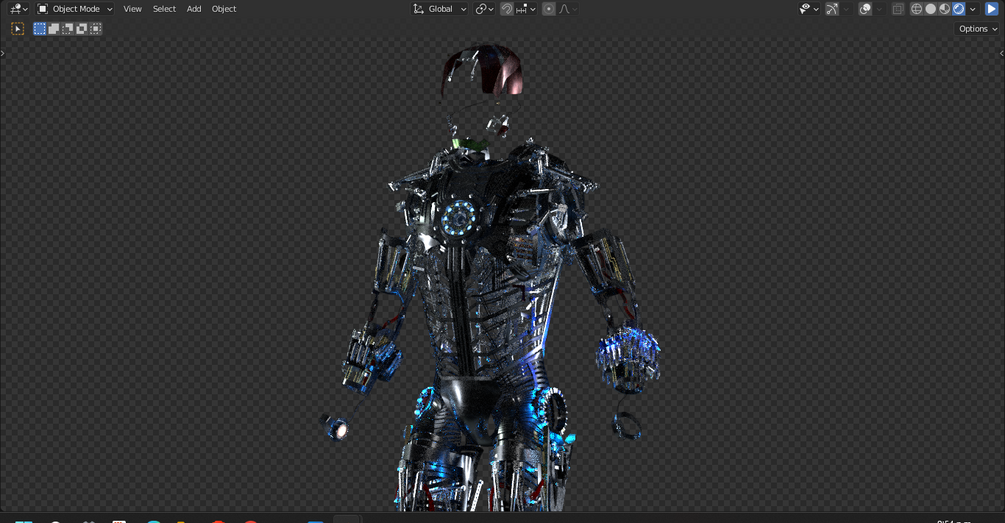Open the Object Mode dropdown

tap(74, 9)
